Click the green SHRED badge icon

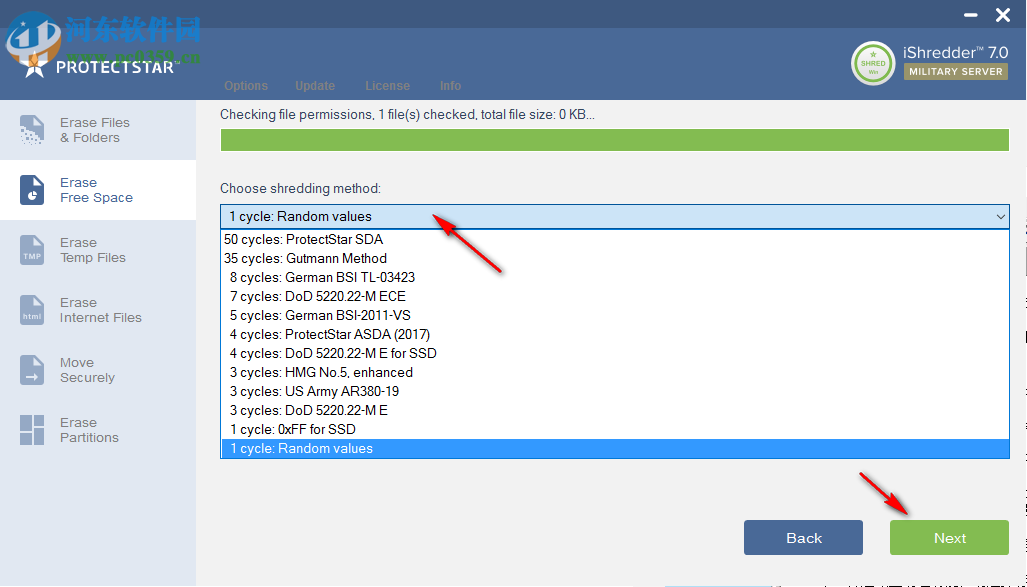click(x=873, y=64)
